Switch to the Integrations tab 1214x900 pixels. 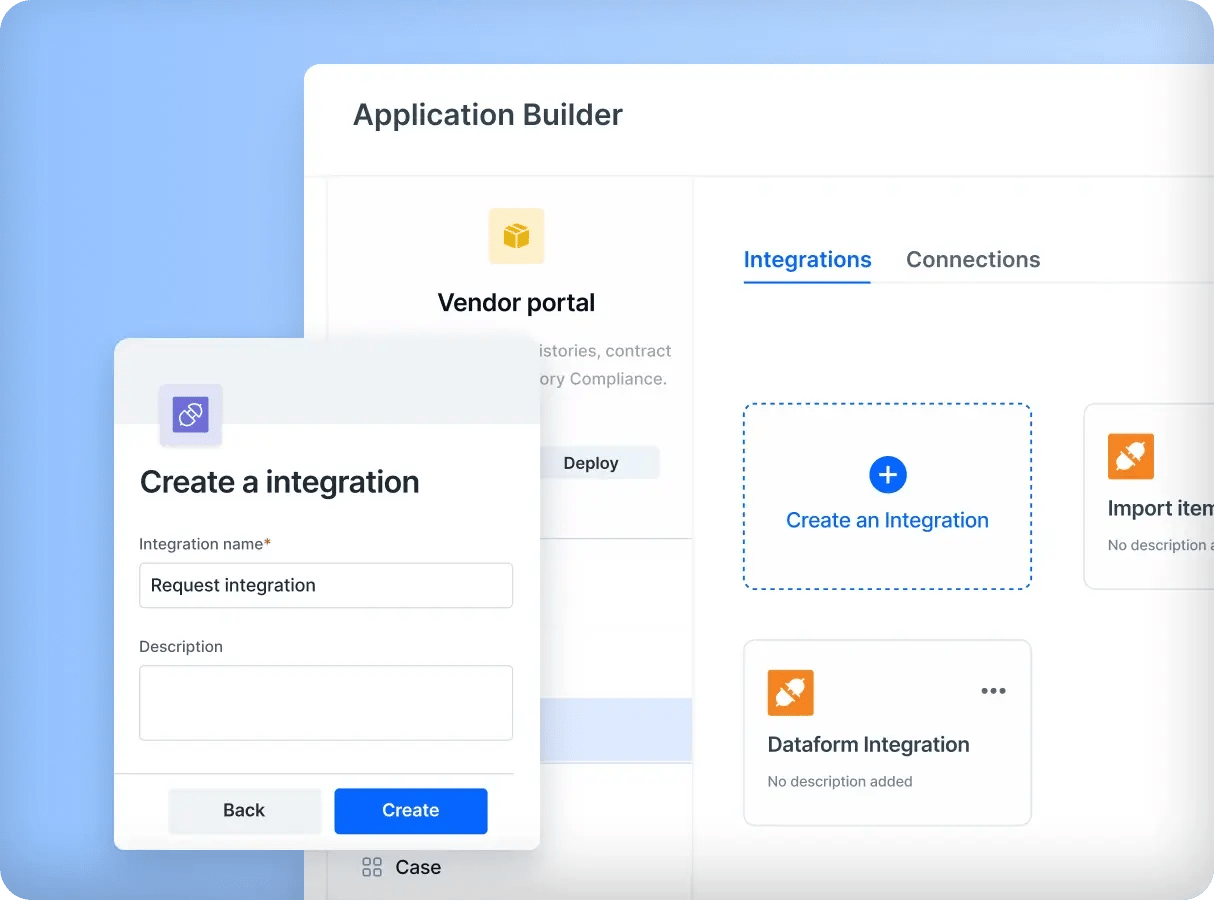point(807,260)
